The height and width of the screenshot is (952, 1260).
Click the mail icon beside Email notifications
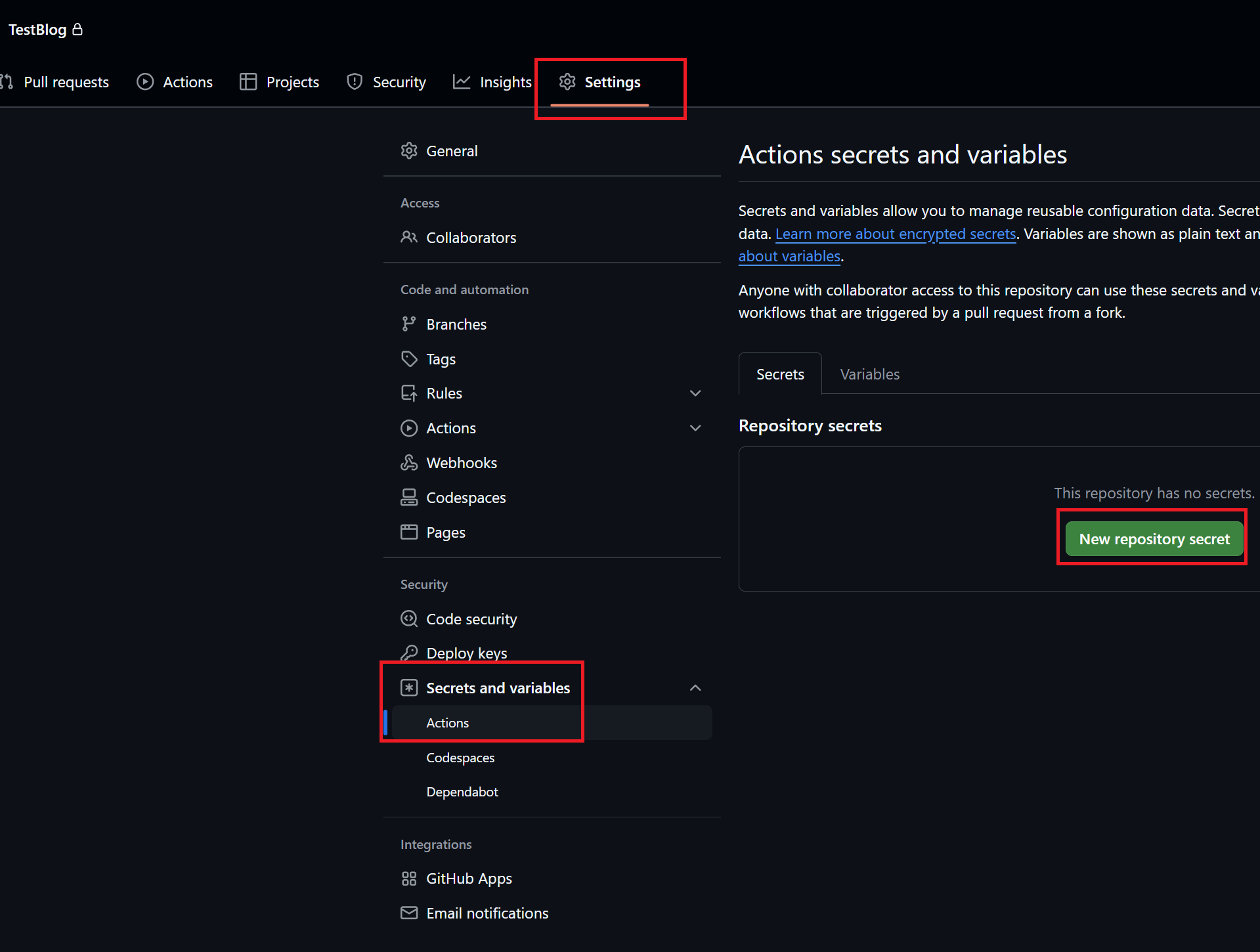click(409, 913)
